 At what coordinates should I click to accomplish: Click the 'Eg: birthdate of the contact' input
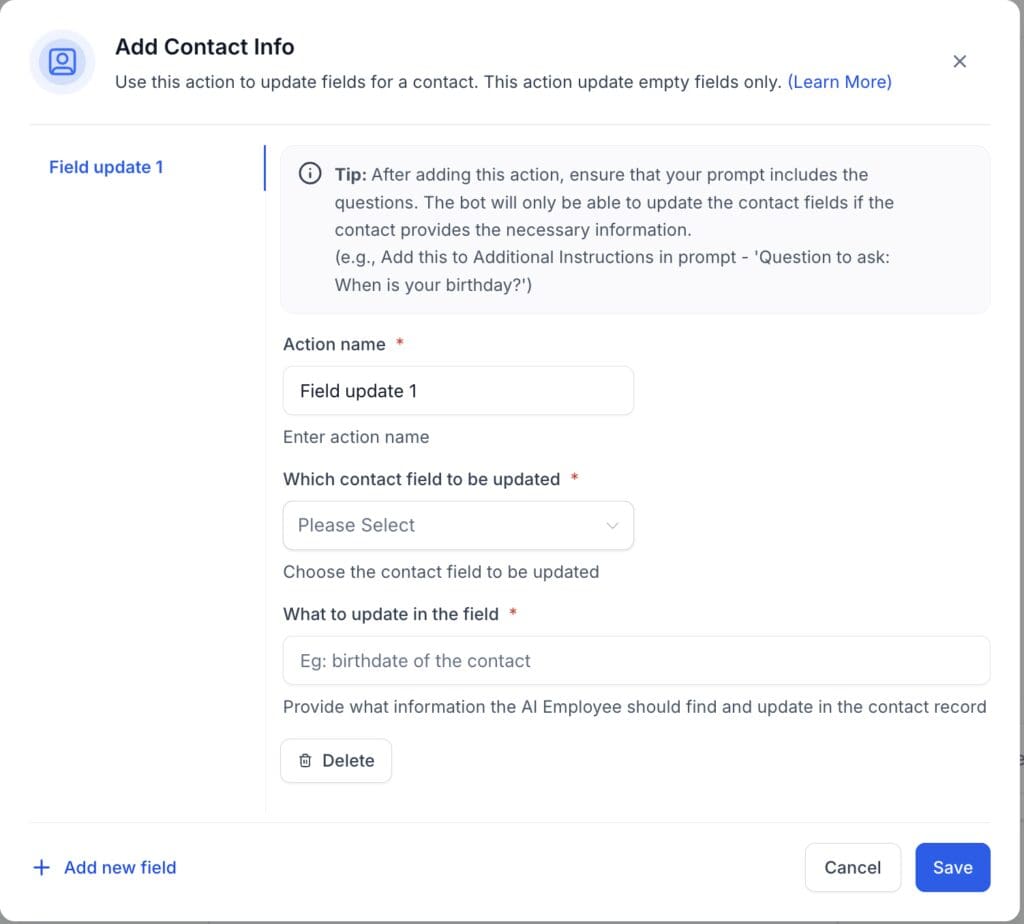coord(636,660)
